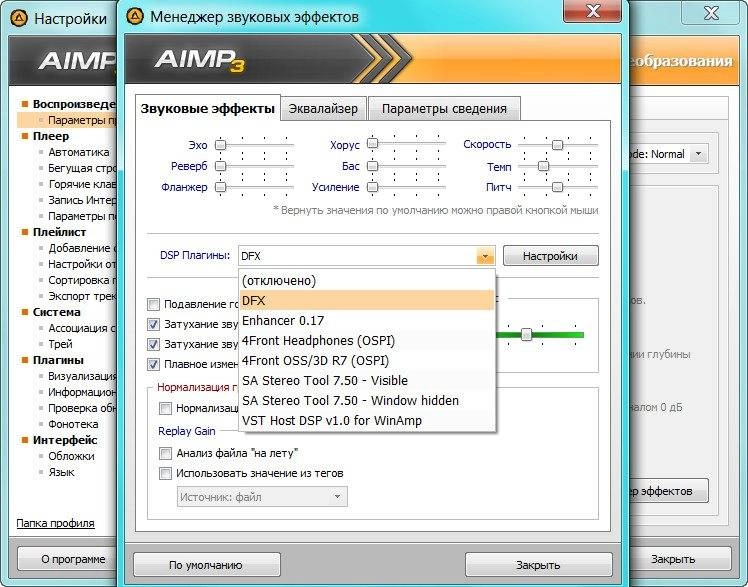Open Автоматика in the settings tree
The height and width of the screenshot is (587, 748).
click(79, 152)
